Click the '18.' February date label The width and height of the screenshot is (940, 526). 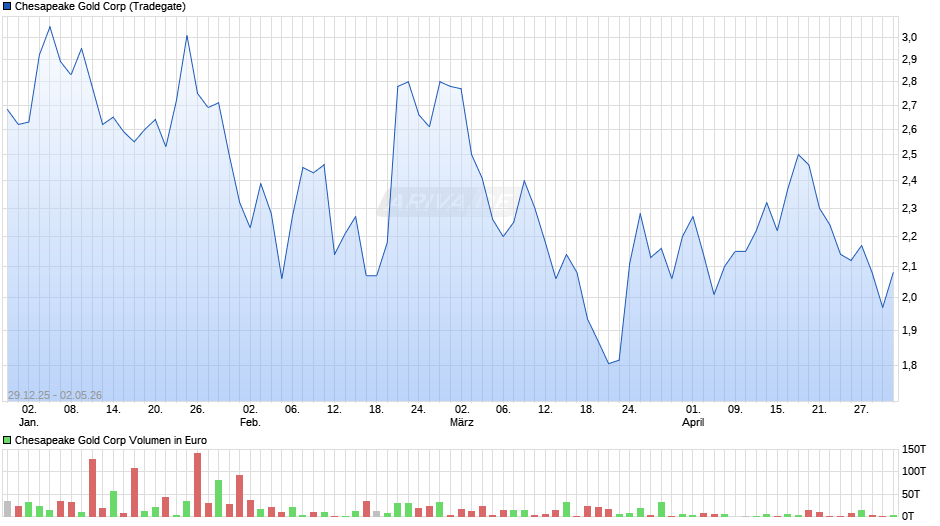[376, 410]
